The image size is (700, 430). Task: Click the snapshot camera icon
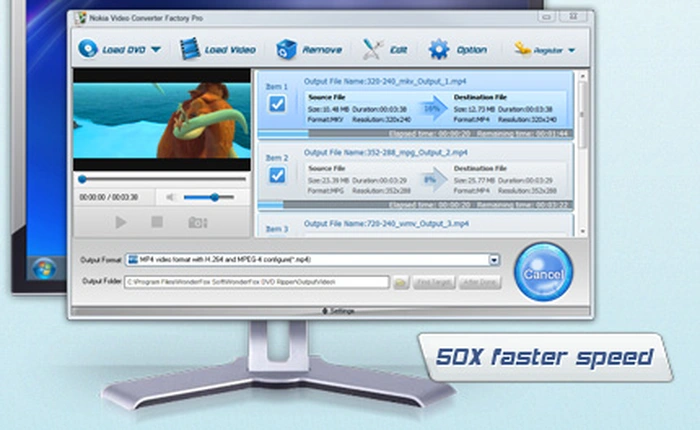point(197,222)
